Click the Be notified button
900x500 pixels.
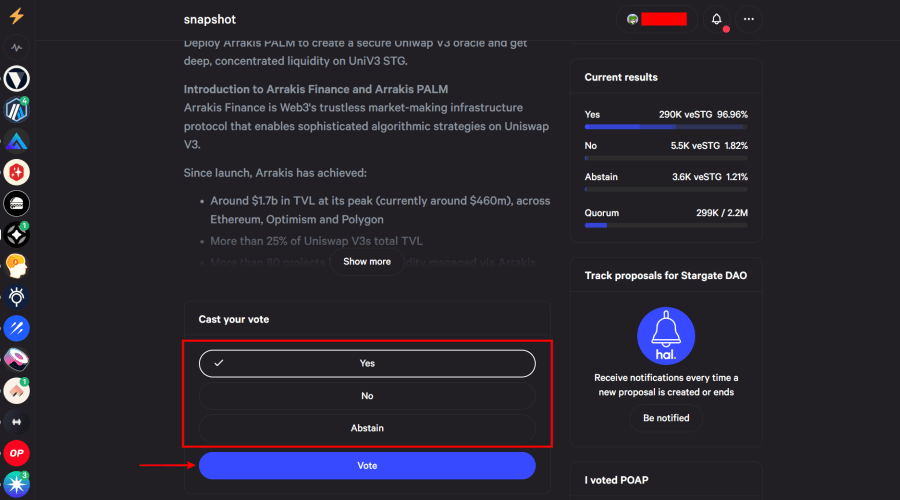click(x=666, y=418)
